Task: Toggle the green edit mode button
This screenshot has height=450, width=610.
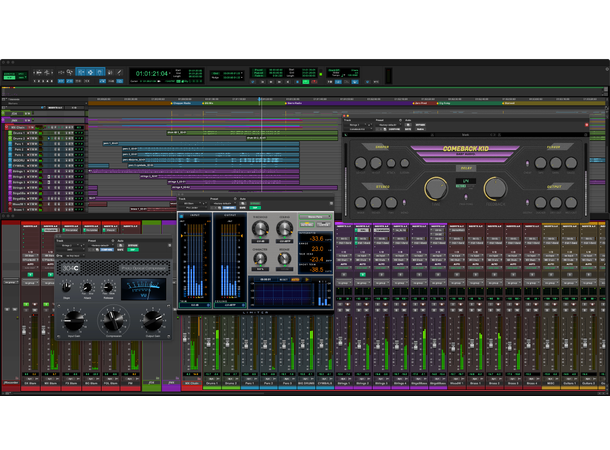Action: coord(9,77)
